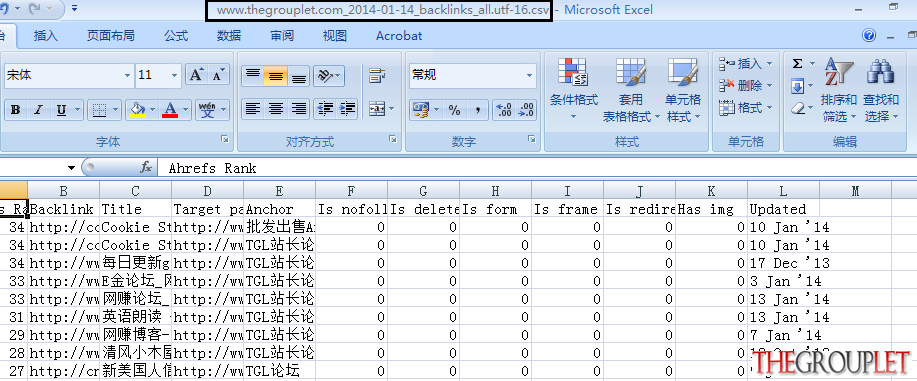Decrease indent
Image resolution: width=917 pixels, height=381 pixels.
click(325, 109)
